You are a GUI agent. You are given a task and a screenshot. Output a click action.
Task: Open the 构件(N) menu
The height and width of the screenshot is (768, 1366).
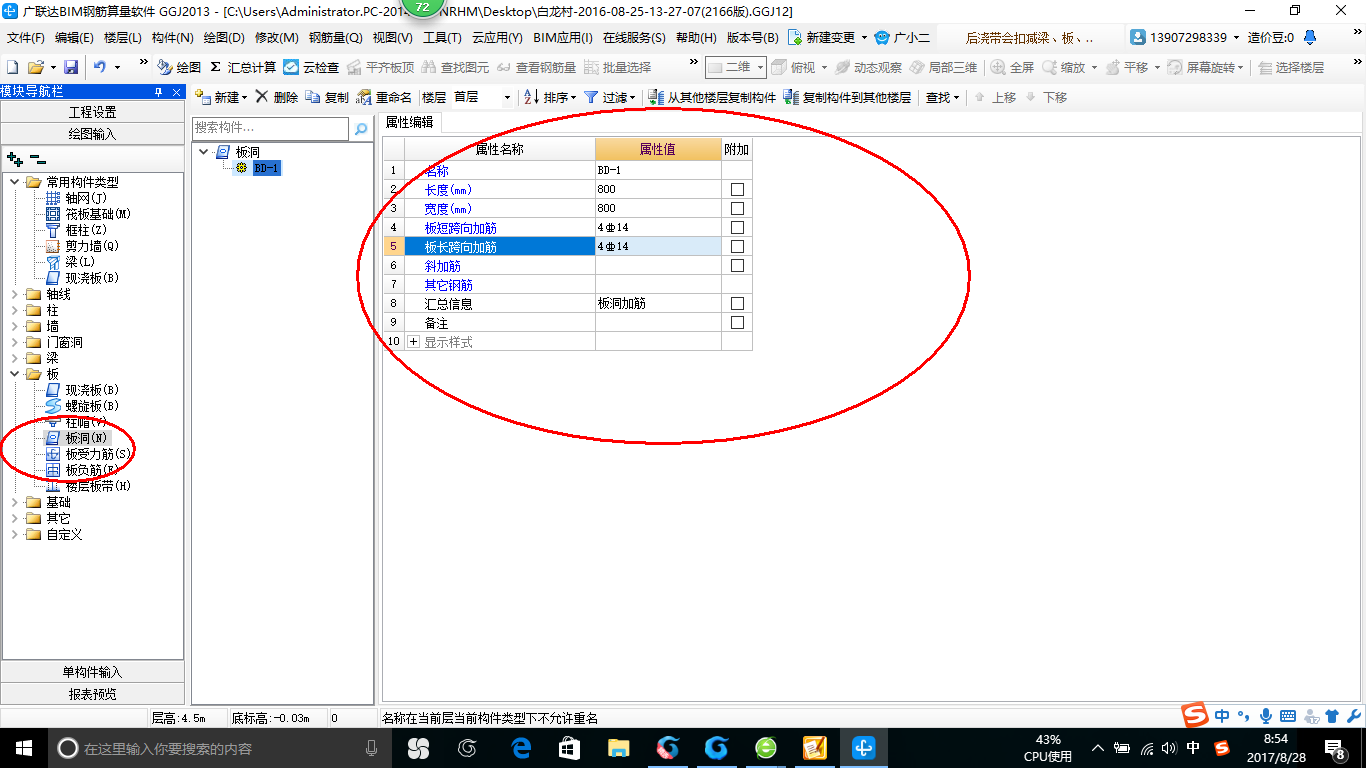pos(172,37)
